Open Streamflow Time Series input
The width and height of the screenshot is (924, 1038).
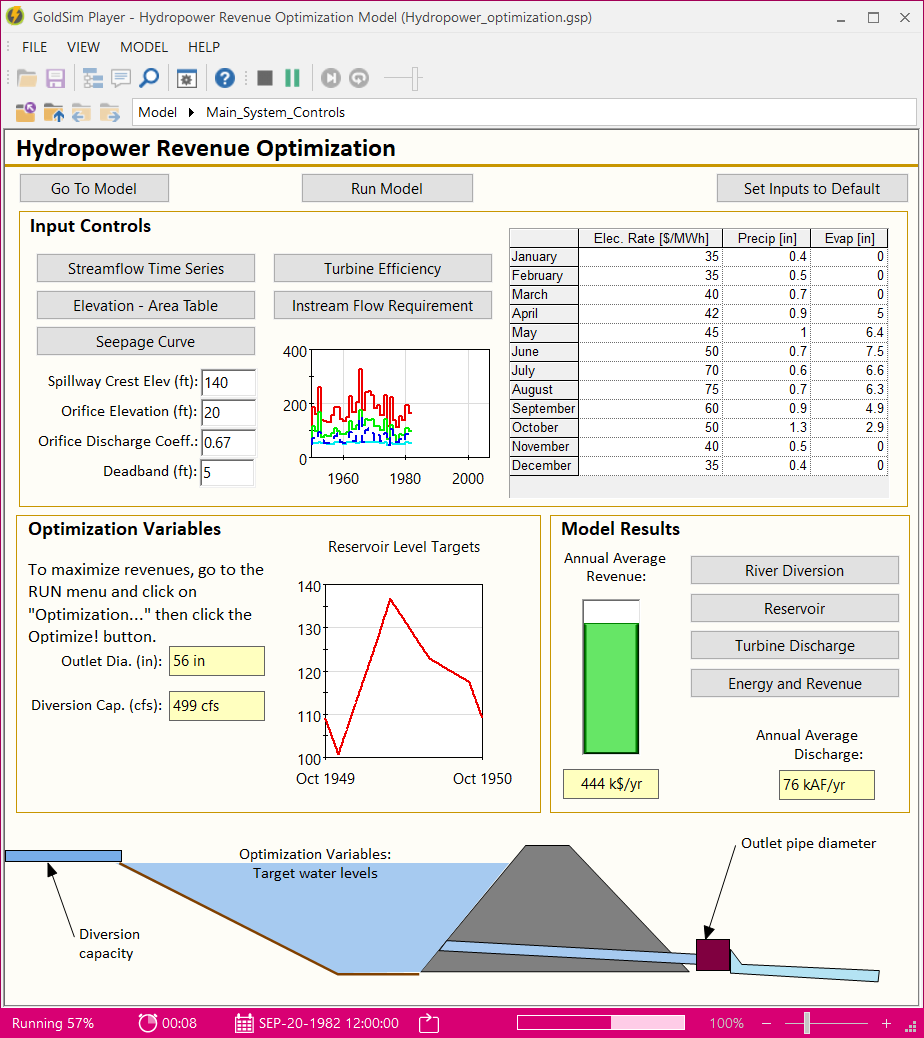(146, 269)
